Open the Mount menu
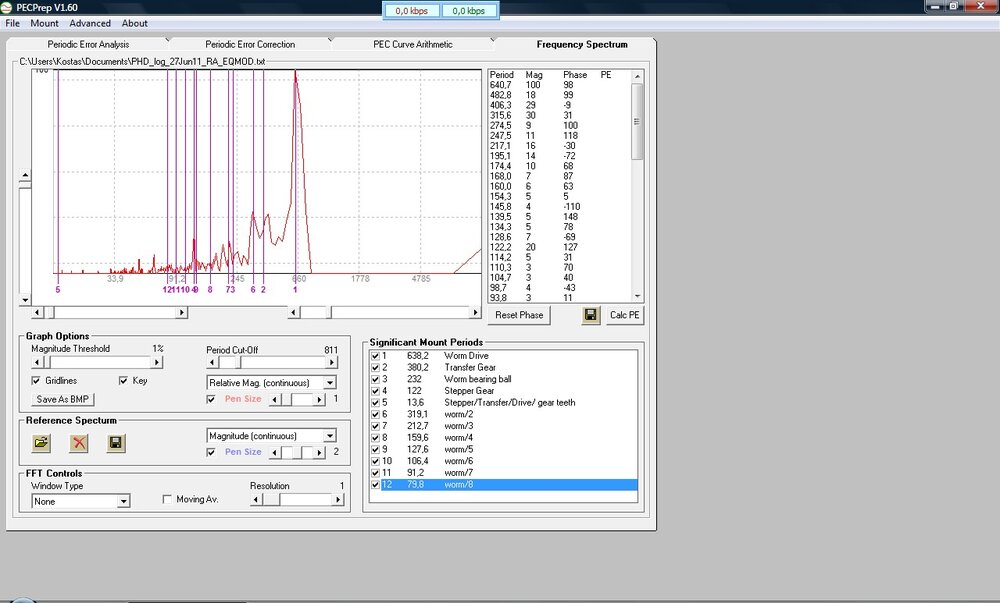This screenshot has width=1000, height=603. point(44,23)
